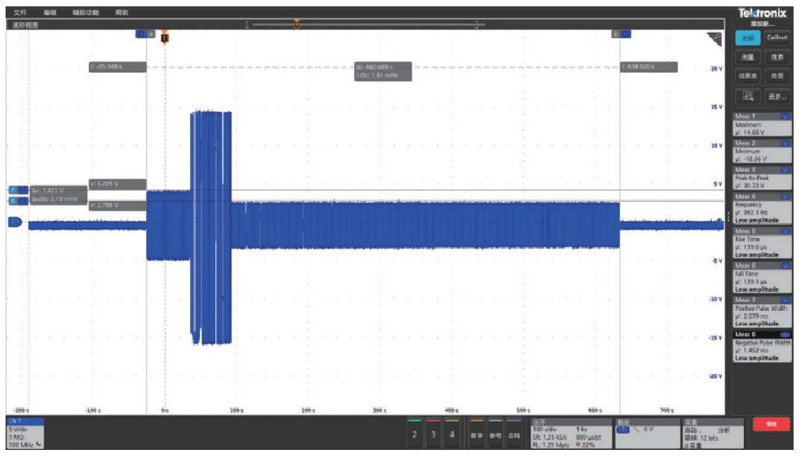This screenshot has width=800, height=457.
Task: Toggle the 光标 cursors button
Action: 747,38
